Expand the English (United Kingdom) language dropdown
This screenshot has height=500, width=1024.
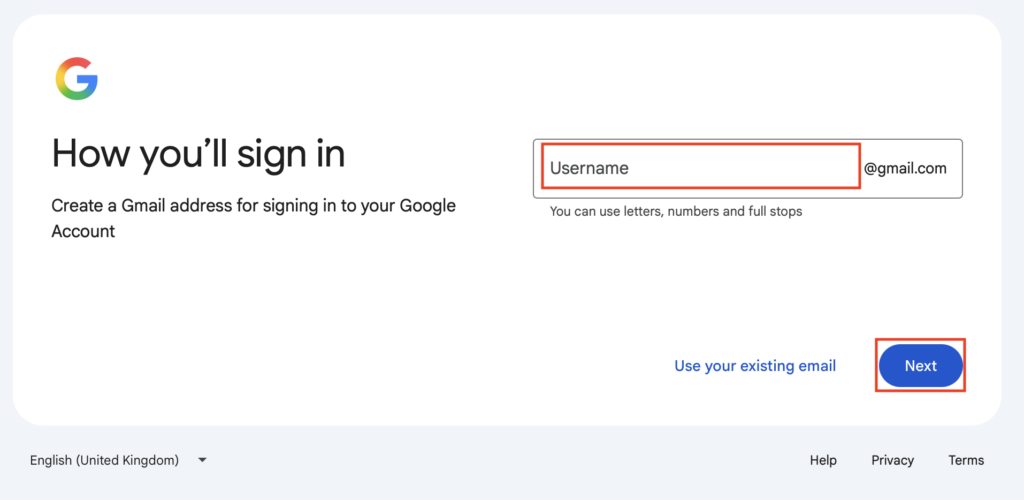pyautogui.click(x=118, y=460)
